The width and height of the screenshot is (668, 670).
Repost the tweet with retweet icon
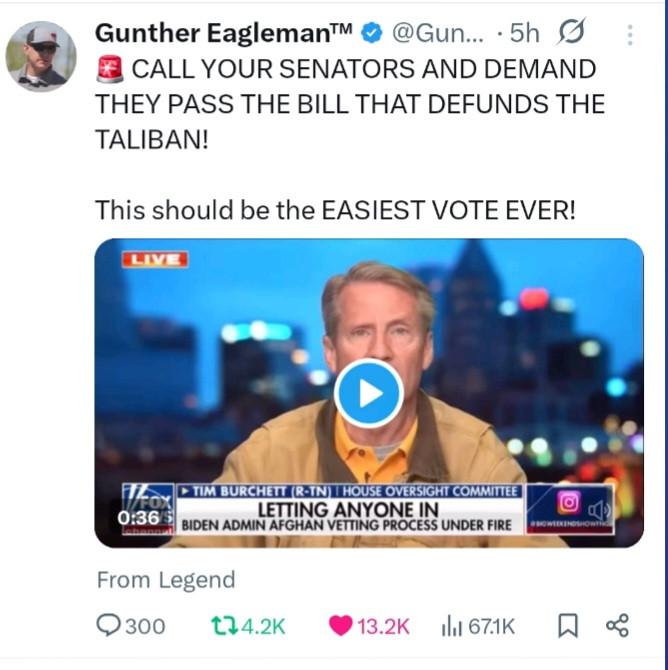tap(224, 626)
